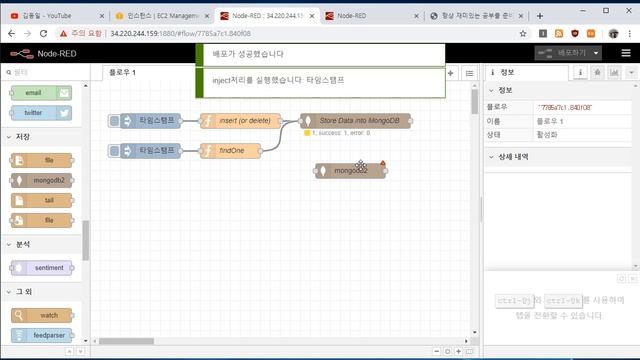Switch to the second Node-RED browser tab
Viewport: 640px width, 360px height.
click(371, 16)
